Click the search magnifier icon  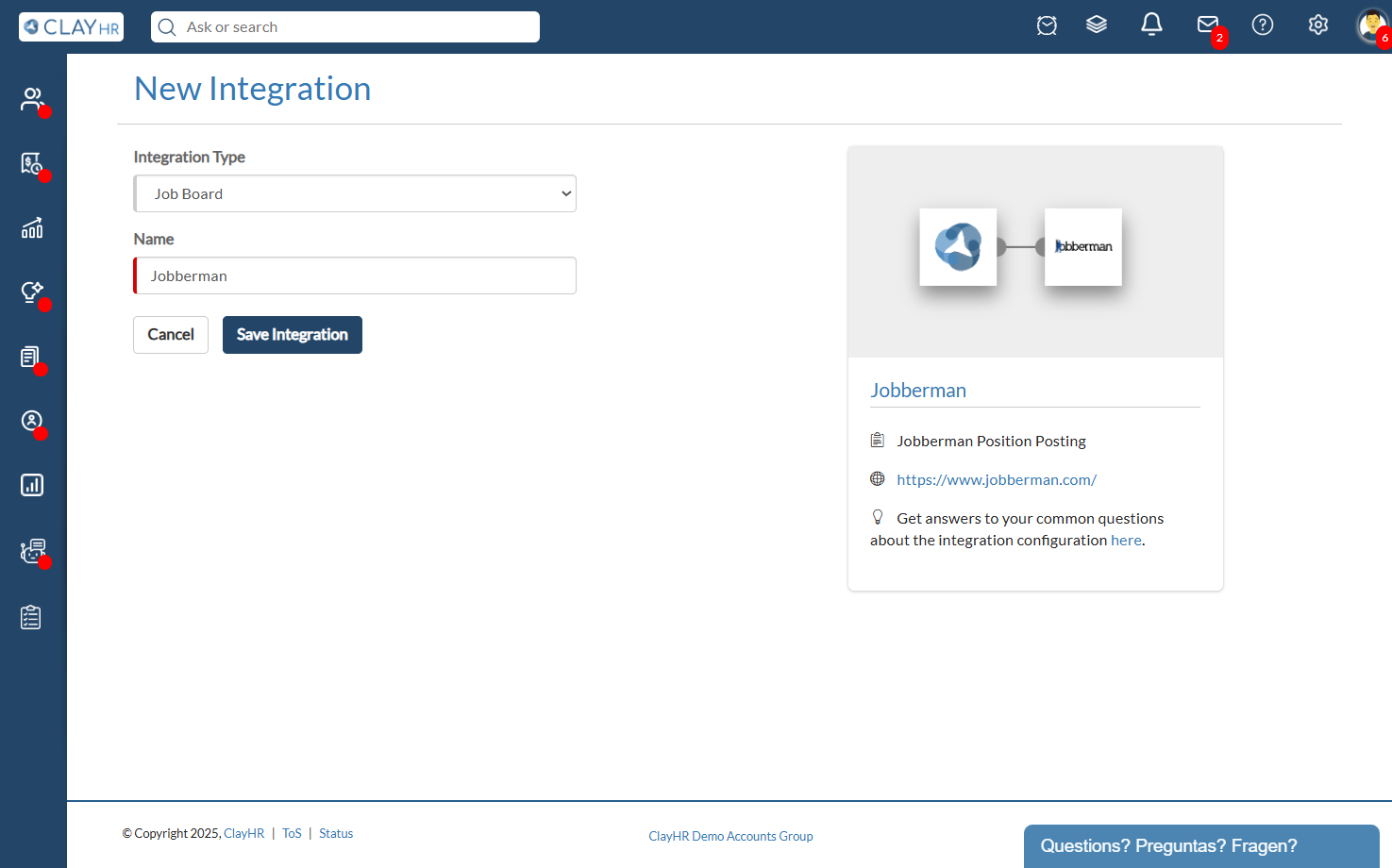pos(167,27)
